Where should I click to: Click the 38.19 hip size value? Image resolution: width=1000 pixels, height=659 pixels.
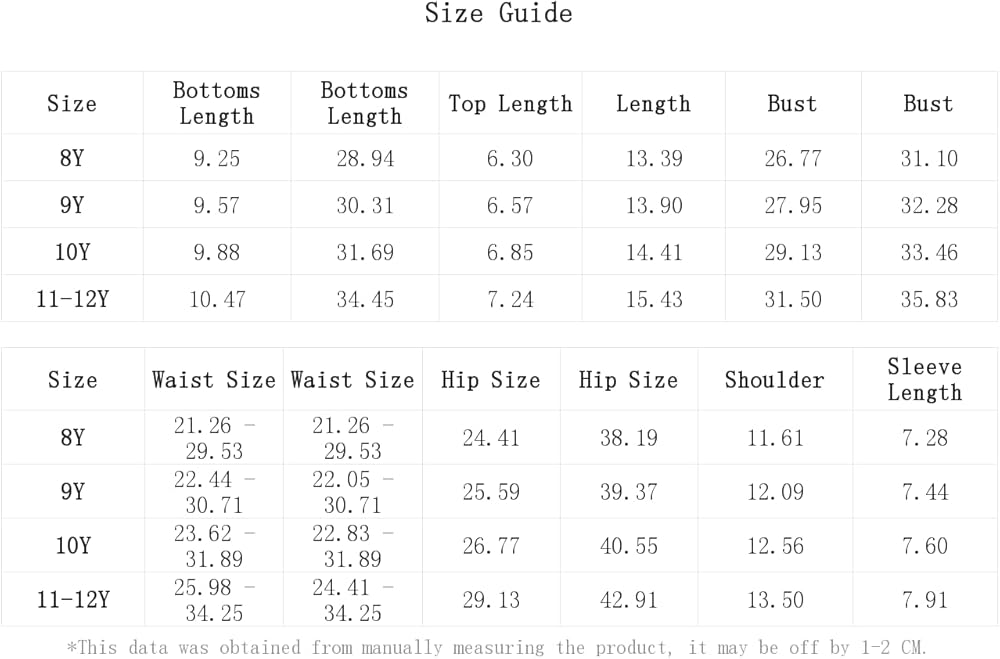[x=628, y=438]
